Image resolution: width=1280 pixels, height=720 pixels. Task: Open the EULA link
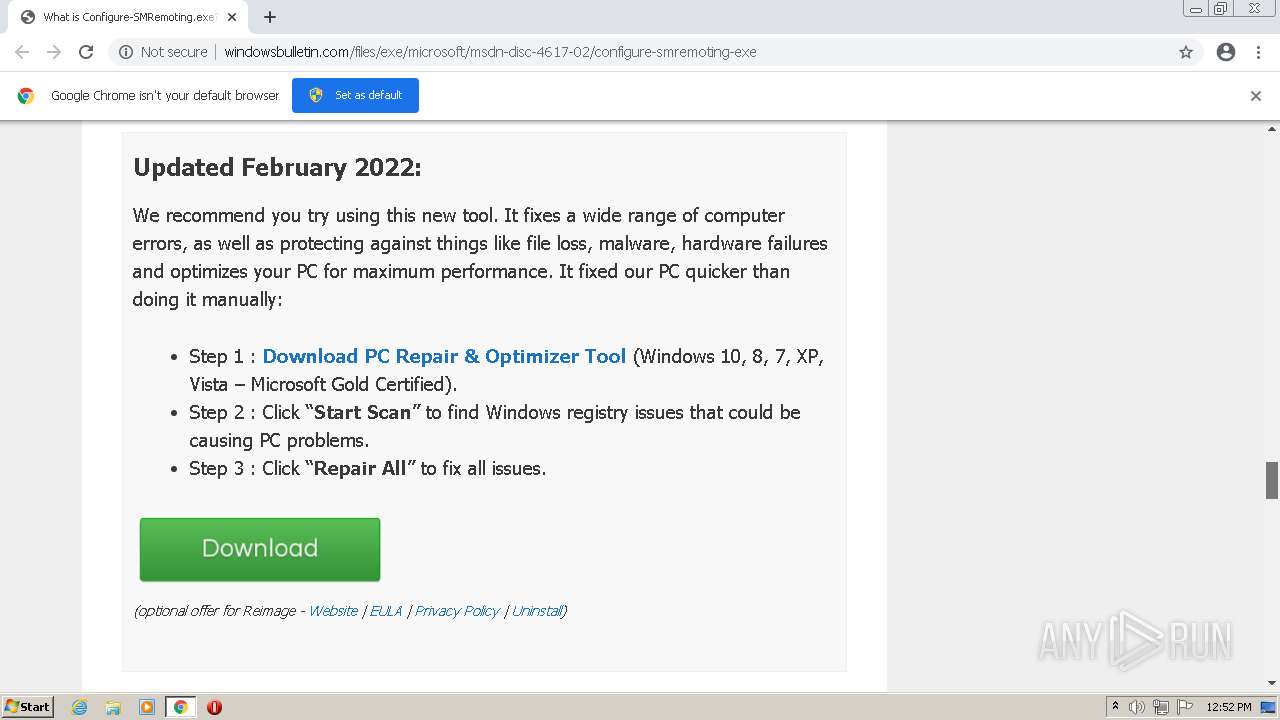(x=385, y=611)
